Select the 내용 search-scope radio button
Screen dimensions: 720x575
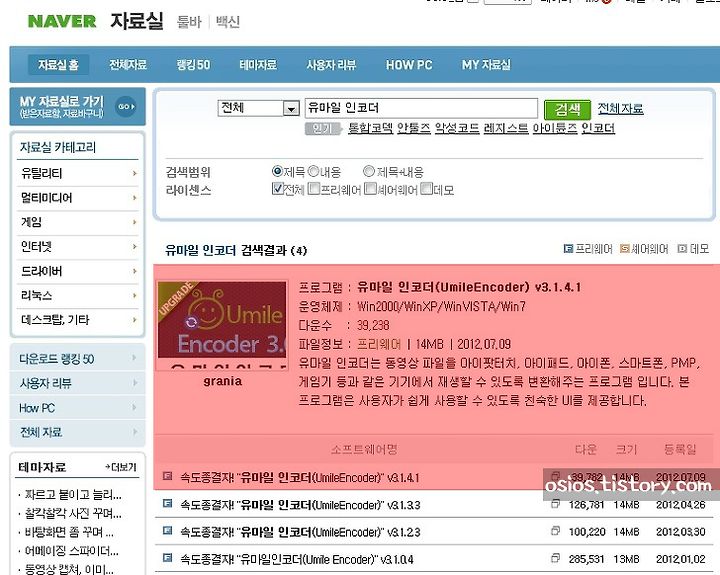[313, 171]
